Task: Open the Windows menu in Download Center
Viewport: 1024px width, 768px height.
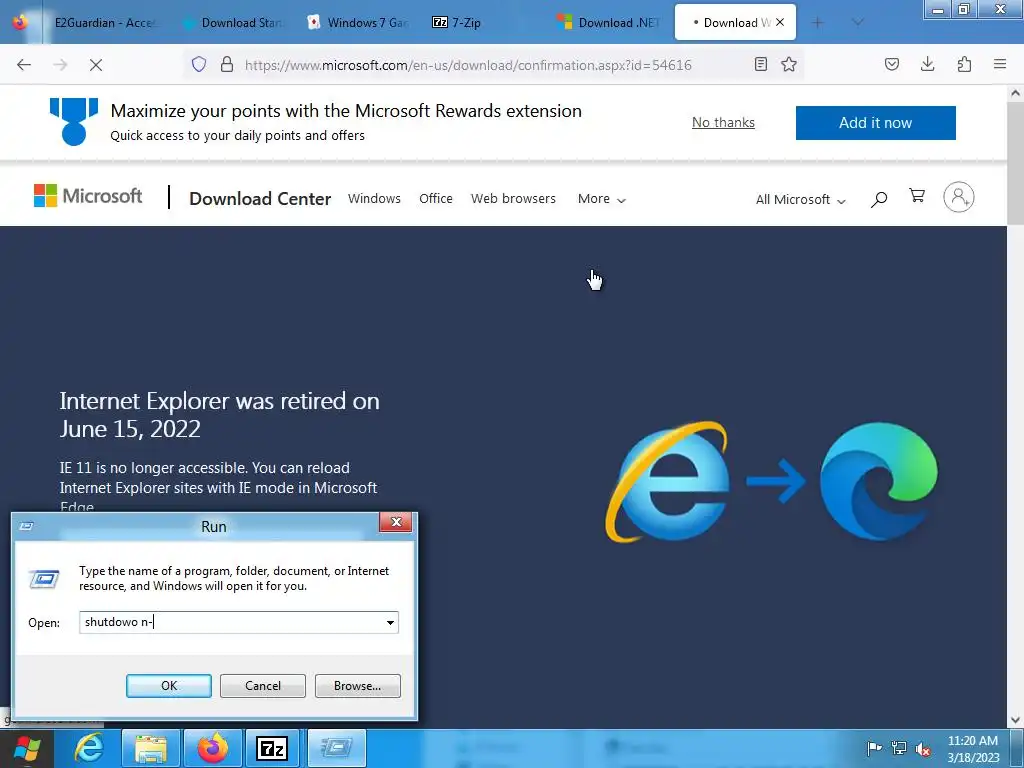Action: pos(374,199)
